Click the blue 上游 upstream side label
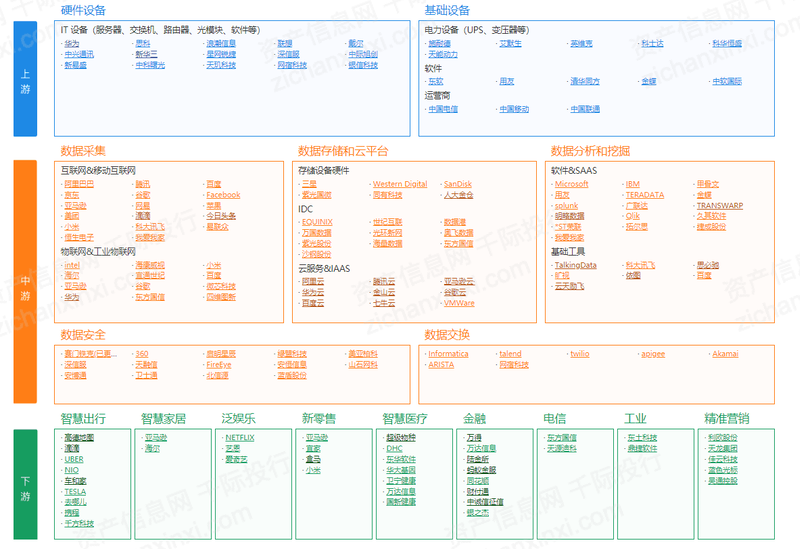Viewport: 800px width, 549px height. [25, 78]
